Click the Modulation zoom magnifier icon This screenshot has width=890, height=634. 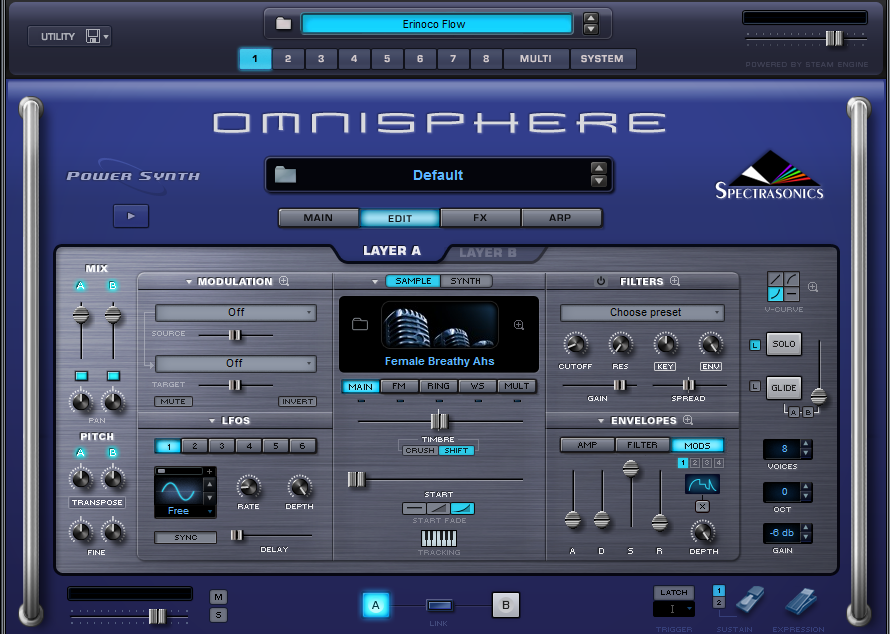tap(284, 282)
